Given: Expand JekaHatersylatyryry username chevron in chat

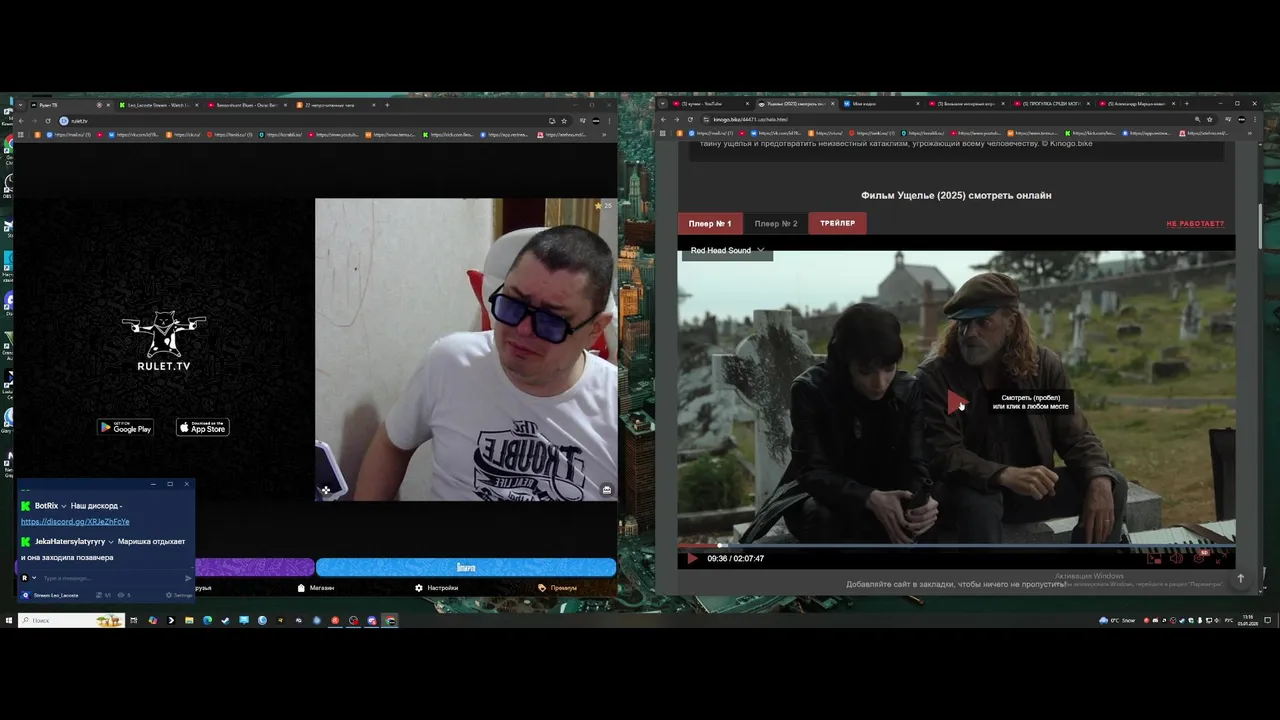Looking at the screenshot, I should click(x=111, y=541).
